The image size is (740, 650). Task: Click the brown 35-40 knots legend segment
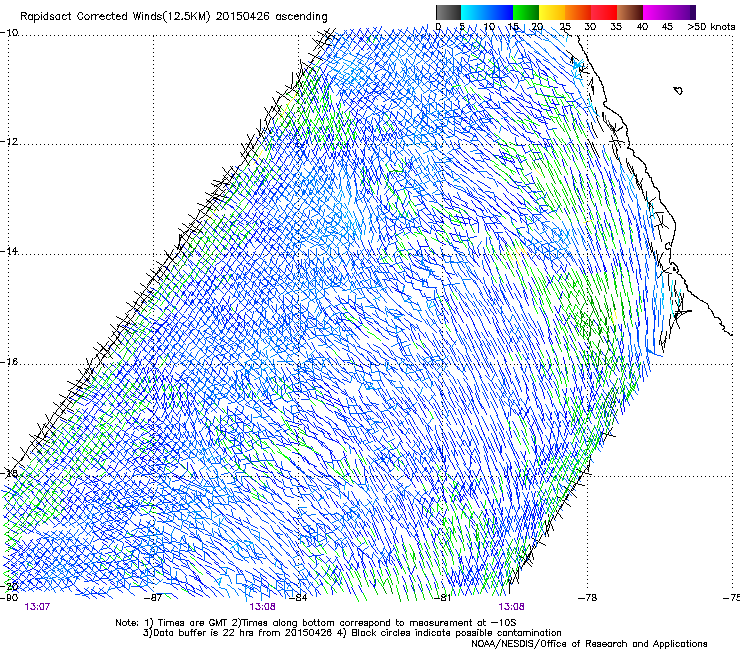(x=630, y=12)
